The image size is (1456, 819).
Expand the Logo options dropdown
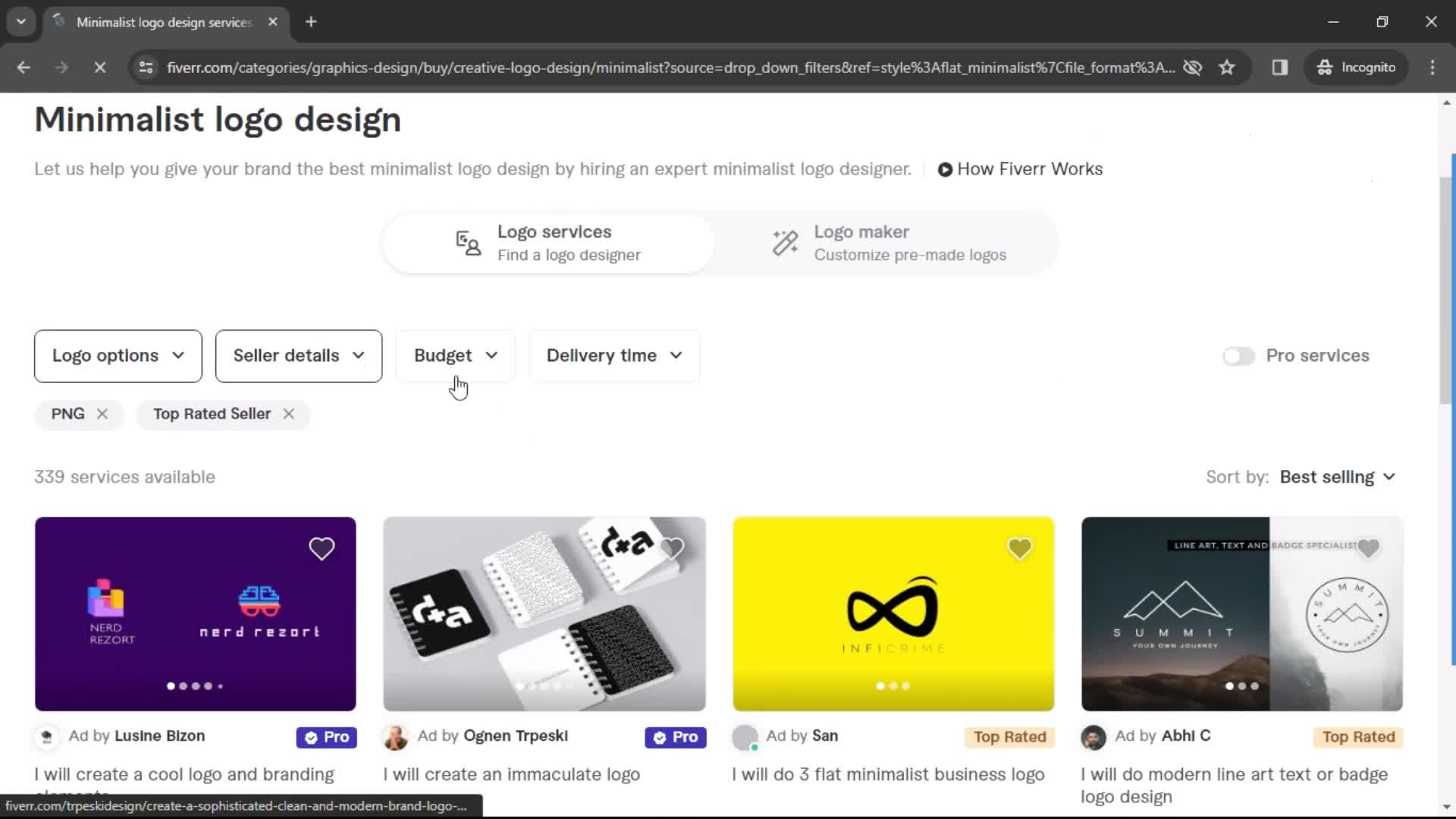click(117, 355)
